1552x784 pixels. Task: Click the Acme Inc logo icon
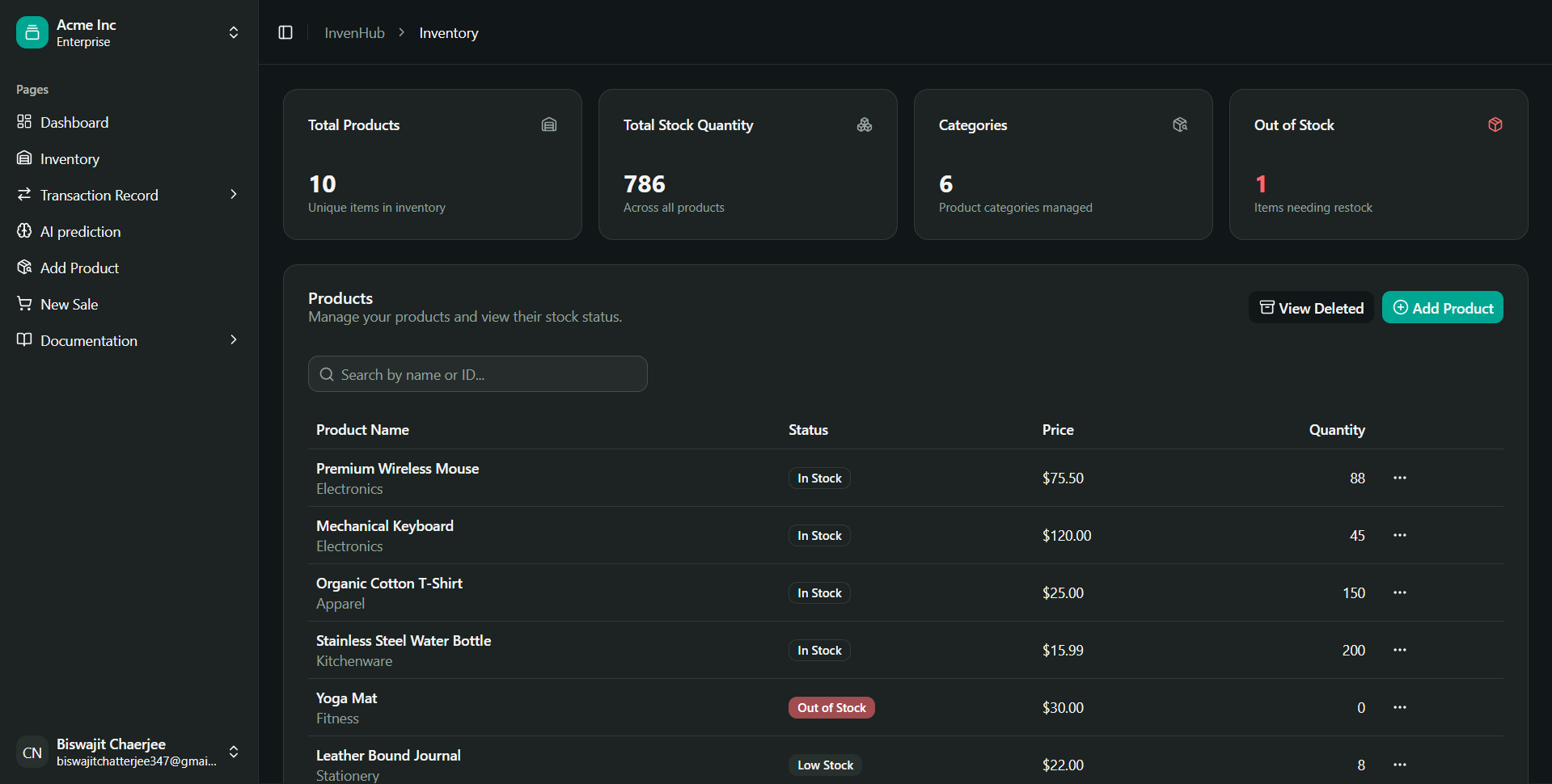(x=32, y=32)
